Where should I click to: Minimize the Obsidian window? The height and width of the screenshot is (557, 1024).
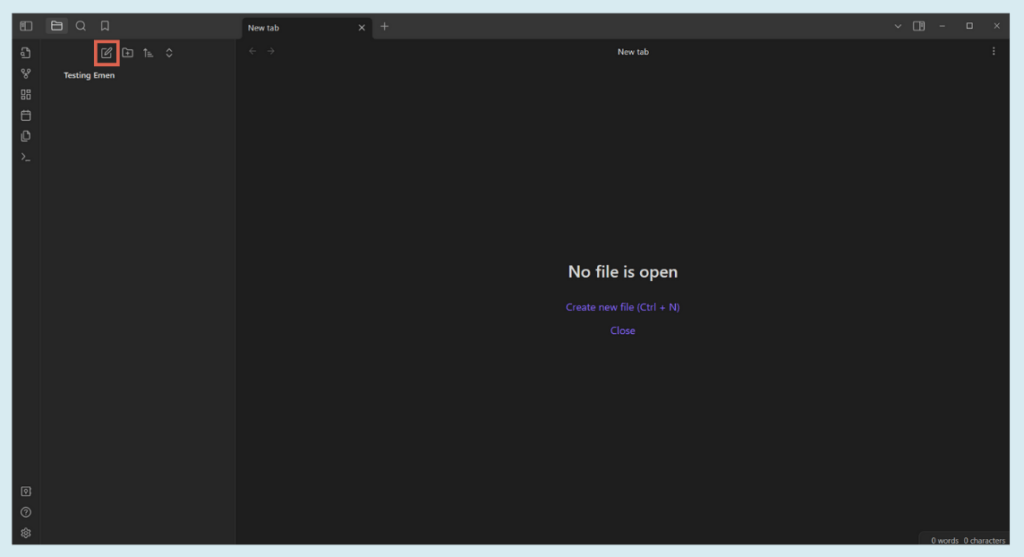(942, 27)
